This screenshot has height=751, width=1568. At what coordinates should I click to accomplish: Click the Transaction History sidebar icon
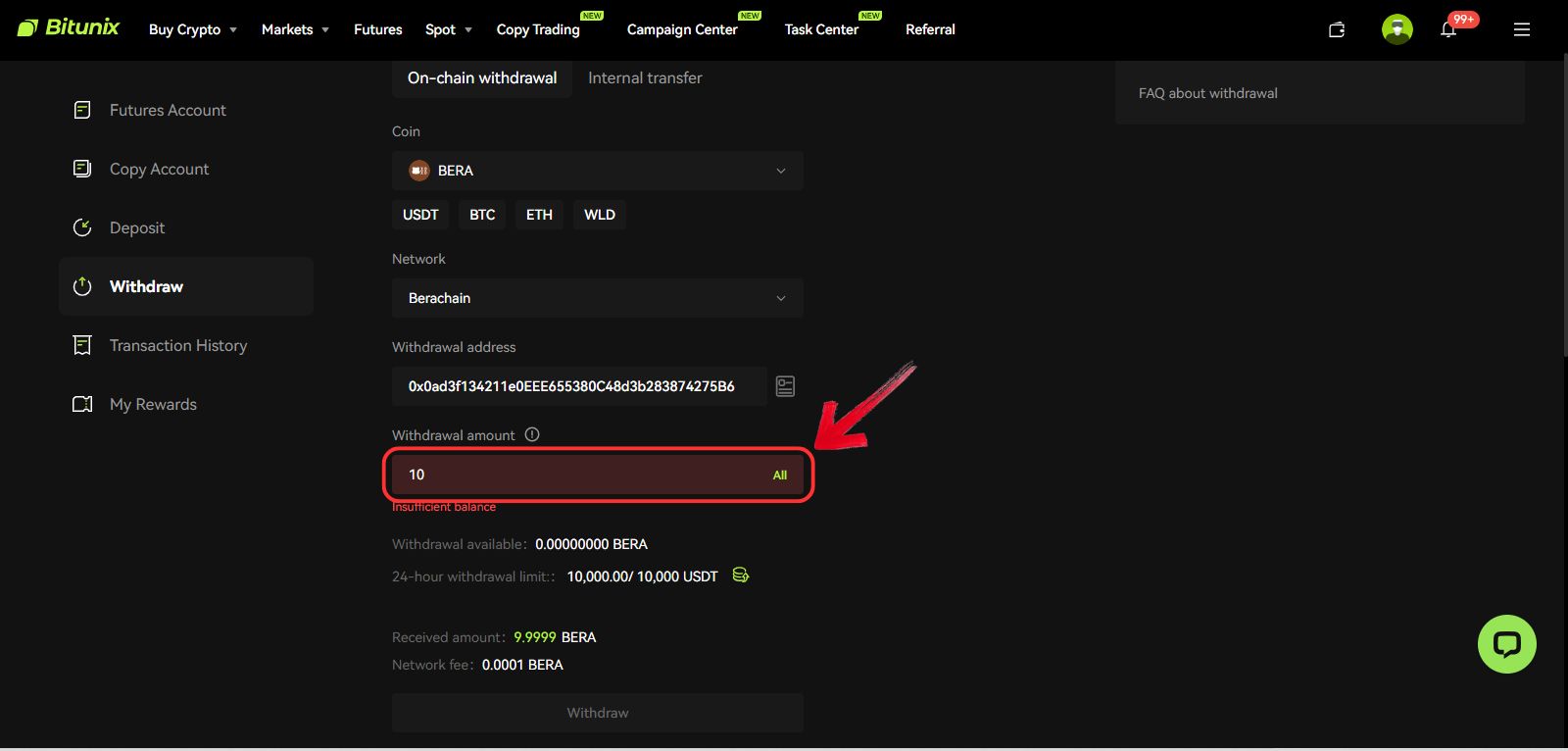(82, 345)
